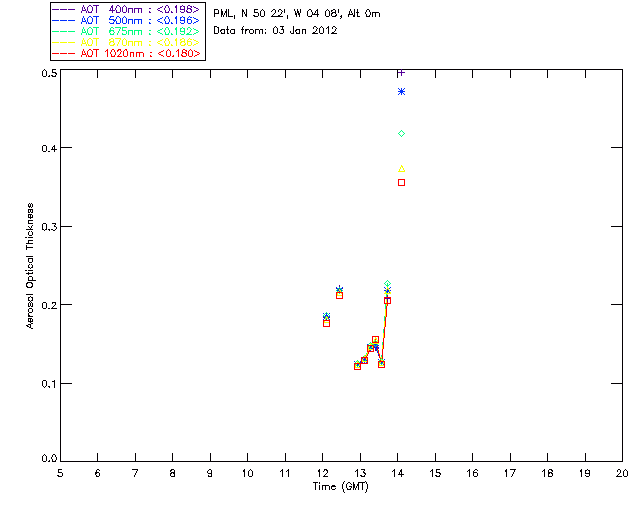Click the purple plus marker at 0.5
The width and height of the screenshot is (640, 512).
[401, 73]
